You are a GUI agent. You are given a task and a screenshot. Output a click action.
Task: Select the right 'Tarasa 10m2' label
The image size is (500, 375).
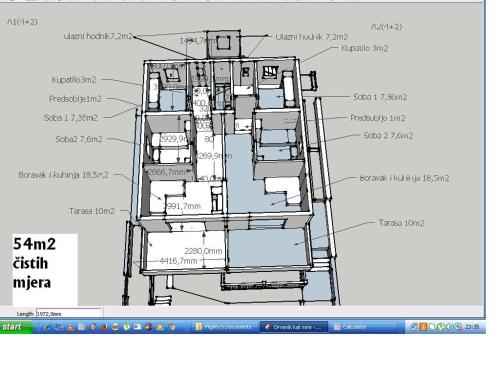(x=401, y=223)
